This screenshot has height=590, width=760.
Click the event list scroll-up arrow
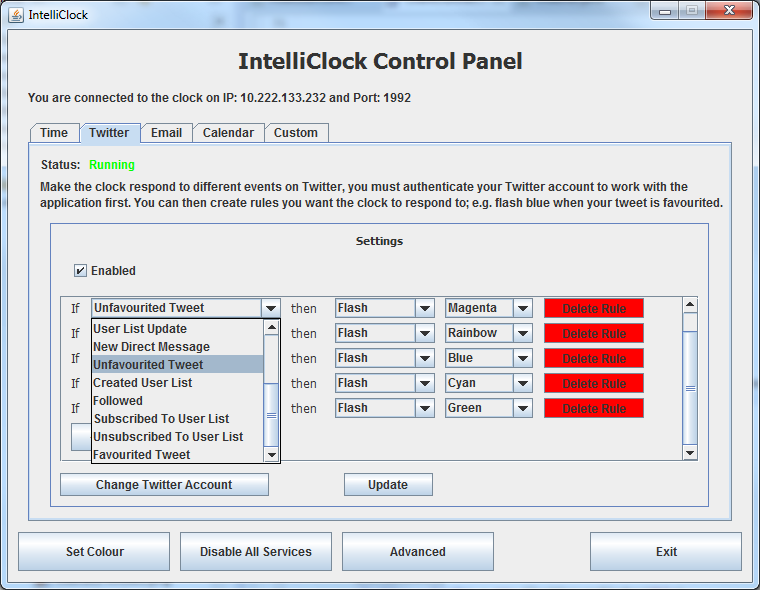point(271,328)
